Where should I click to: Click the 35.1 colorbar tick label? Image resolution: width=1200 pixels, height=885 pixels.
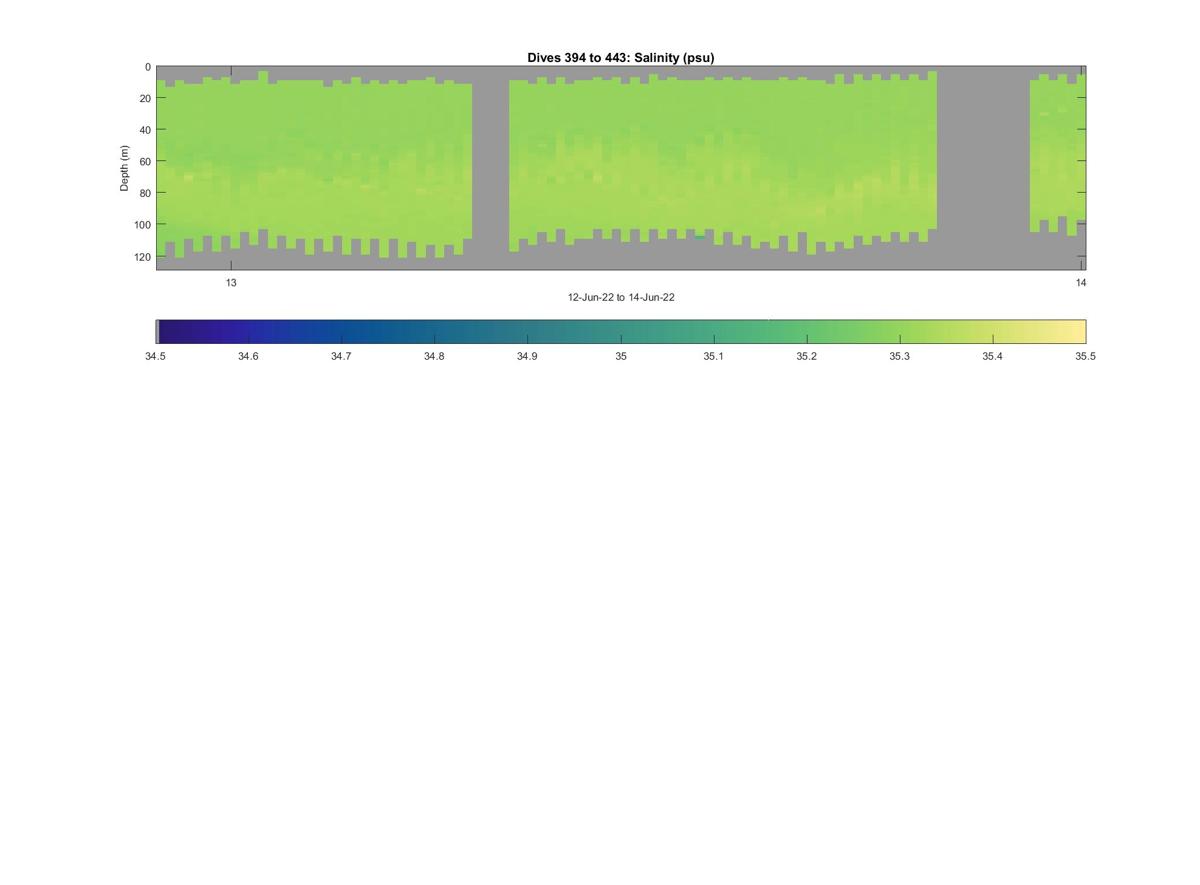[713, 356]
